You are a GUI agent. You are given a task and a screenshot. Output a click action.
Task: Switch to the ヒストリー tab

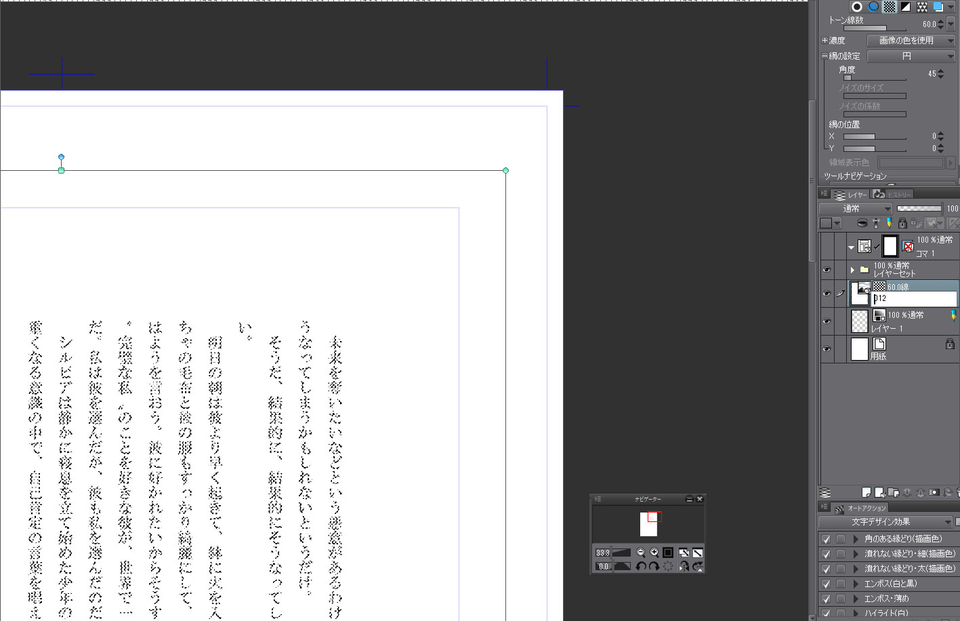(x=893, y=195)
